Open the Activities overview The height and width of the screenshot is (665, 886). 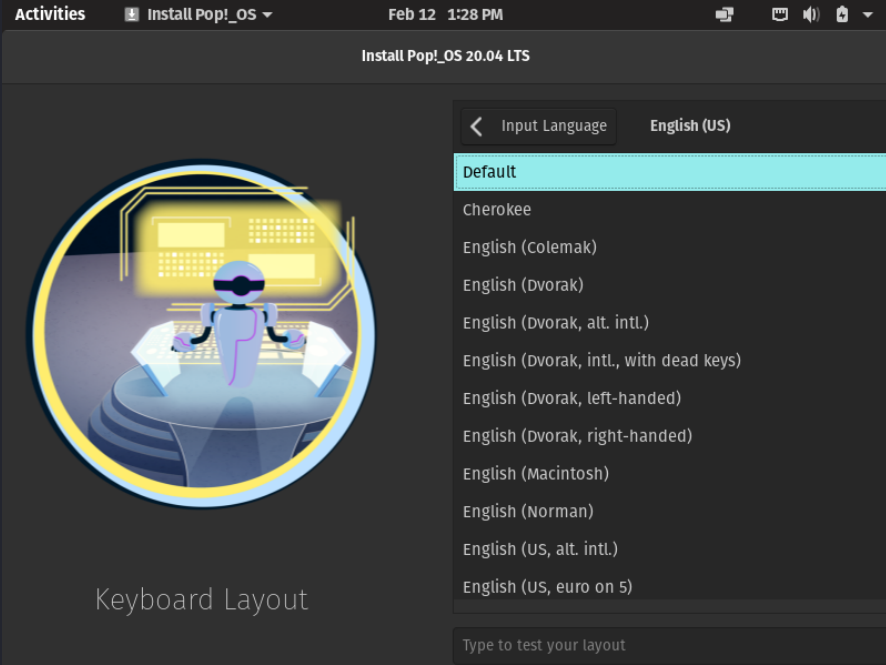(50, 14)
